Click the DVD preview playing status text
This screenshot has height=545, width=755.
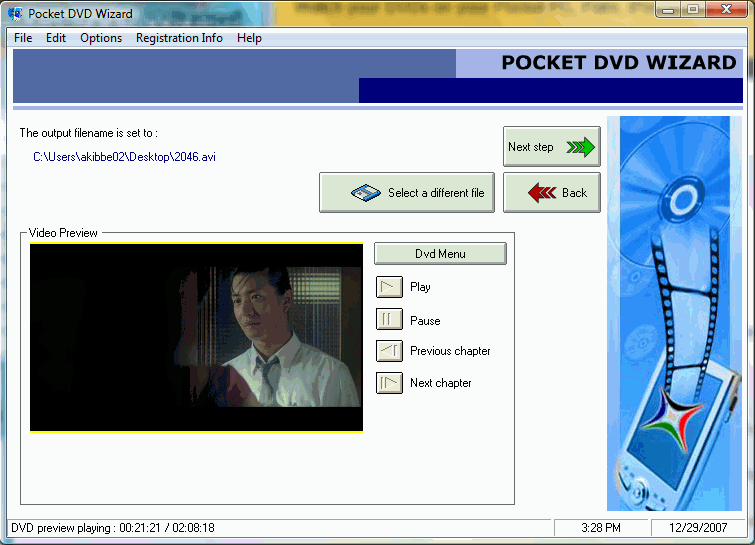tap(113, 528)
